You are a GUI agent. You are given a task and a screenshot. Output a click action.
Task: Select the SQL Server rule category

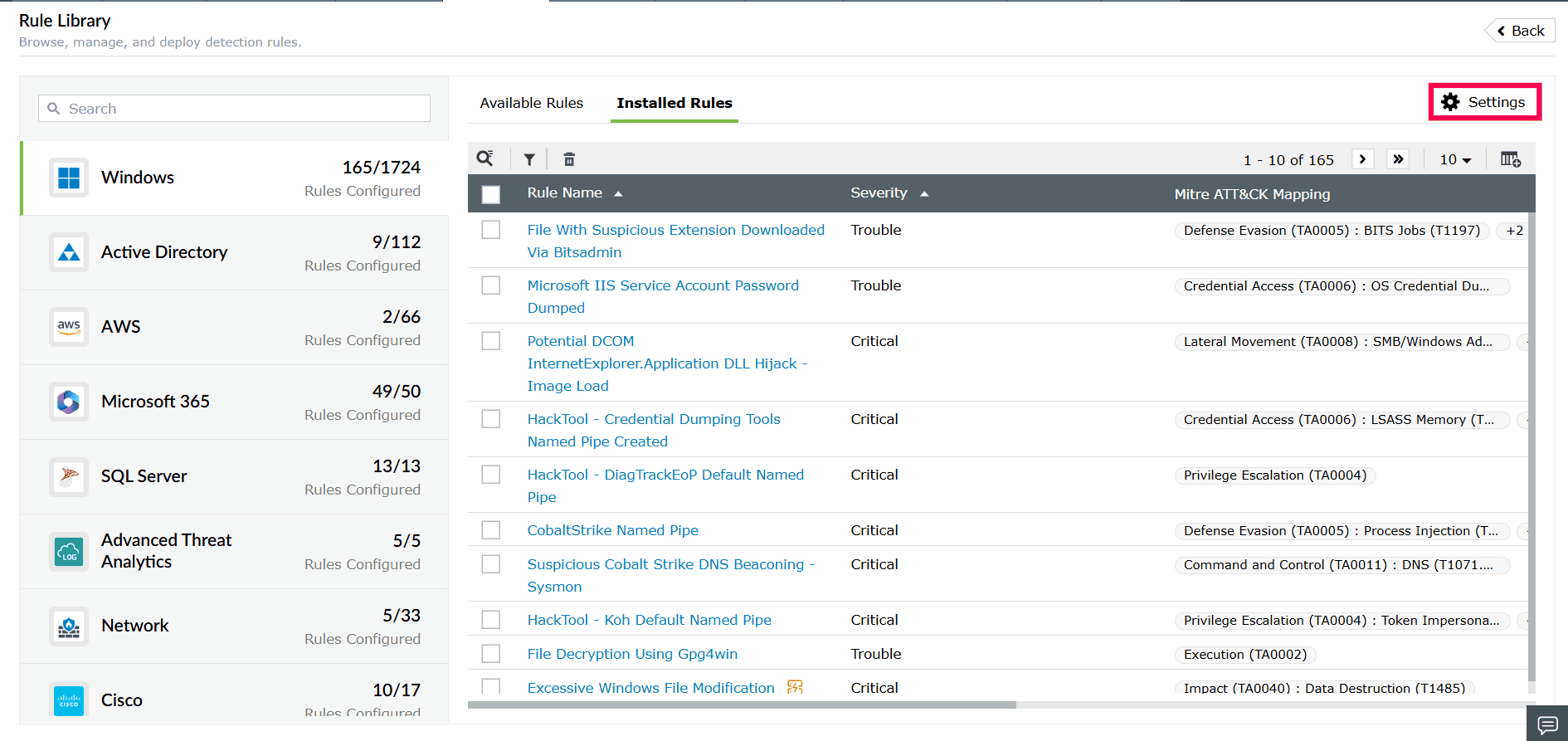pos(235,476)
